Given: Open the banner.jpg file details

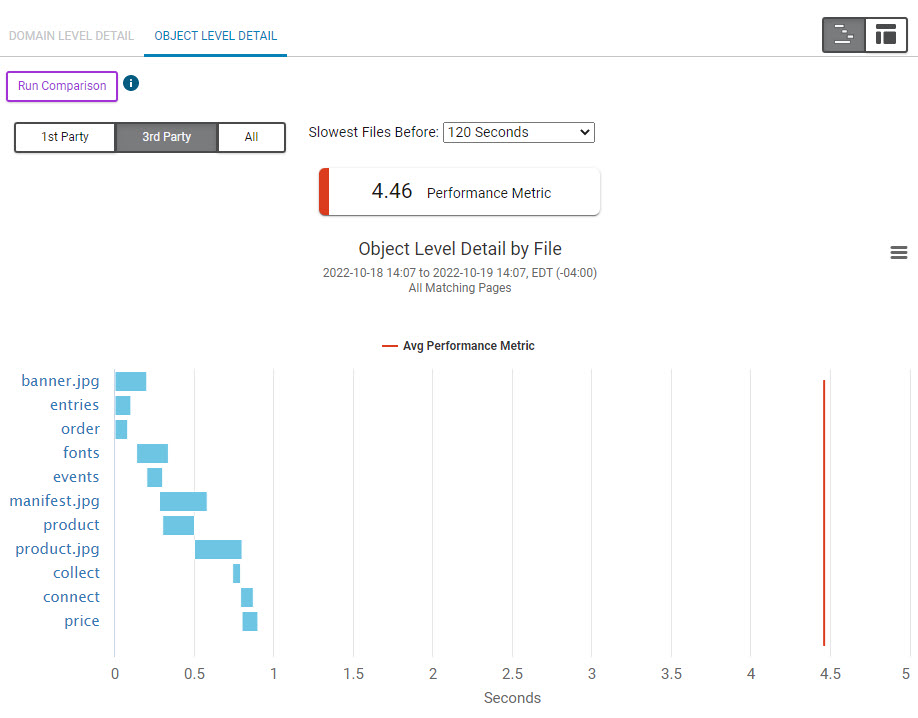Looking at the screenshot, I should pyautogui.click(x=60, y=381).
